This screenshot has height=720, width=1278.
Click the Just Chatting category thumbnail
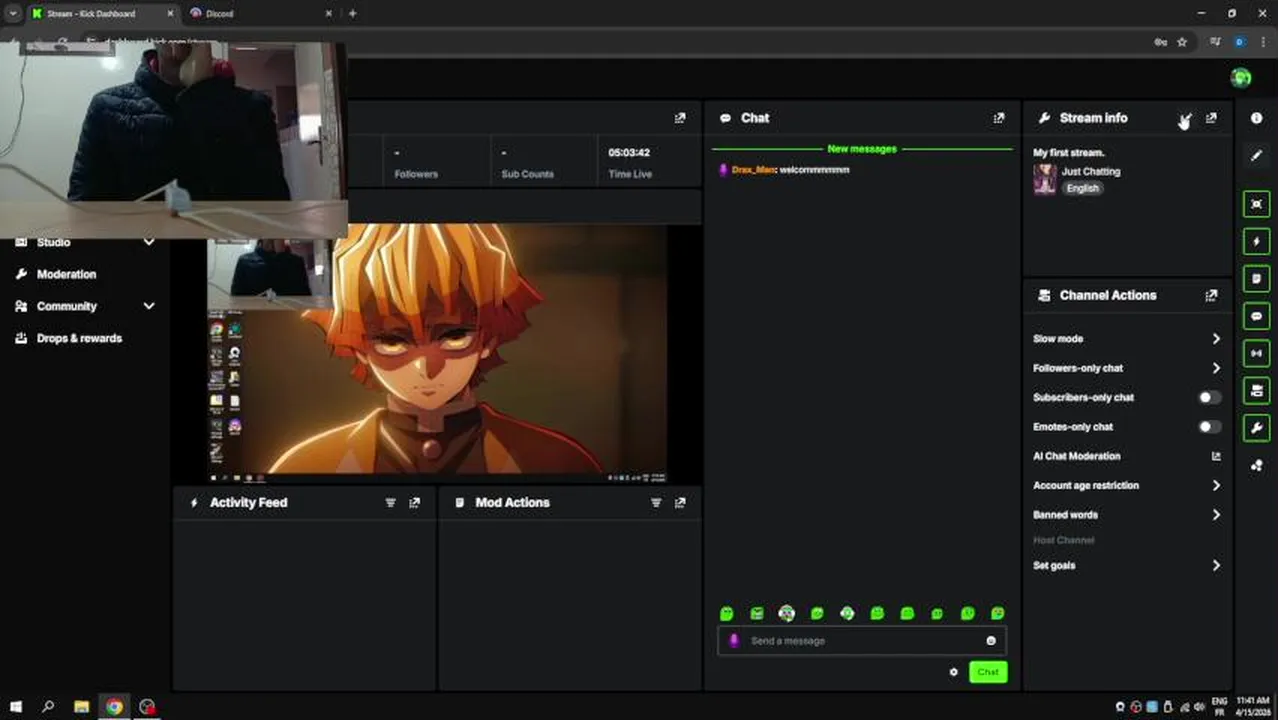coord(1045,179)
